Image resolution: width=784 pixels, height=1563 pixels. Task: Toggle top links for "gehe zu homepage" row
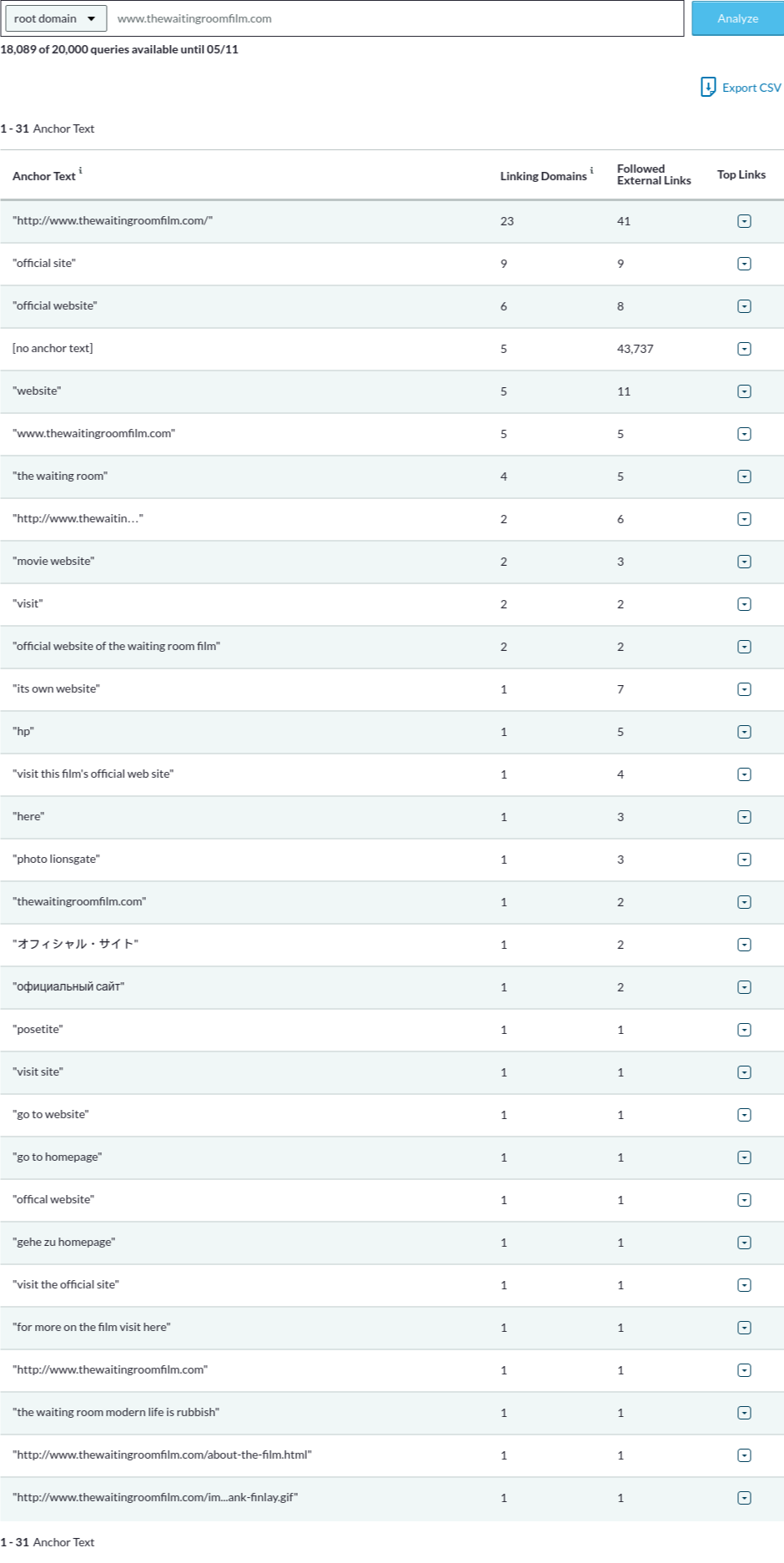[744, 1243]
